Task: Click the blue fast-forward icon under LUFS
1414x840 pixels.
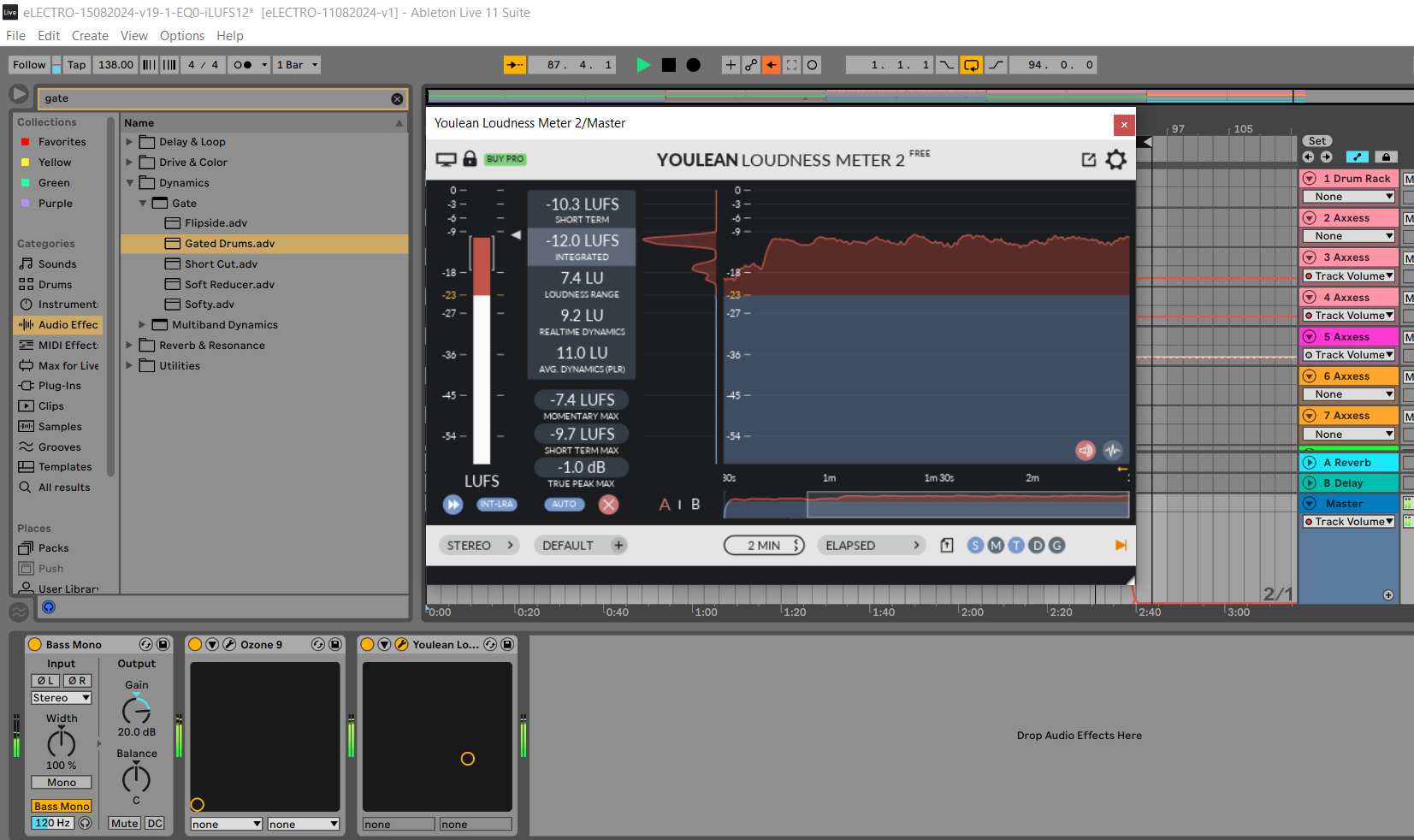Action: click(453, 505)
